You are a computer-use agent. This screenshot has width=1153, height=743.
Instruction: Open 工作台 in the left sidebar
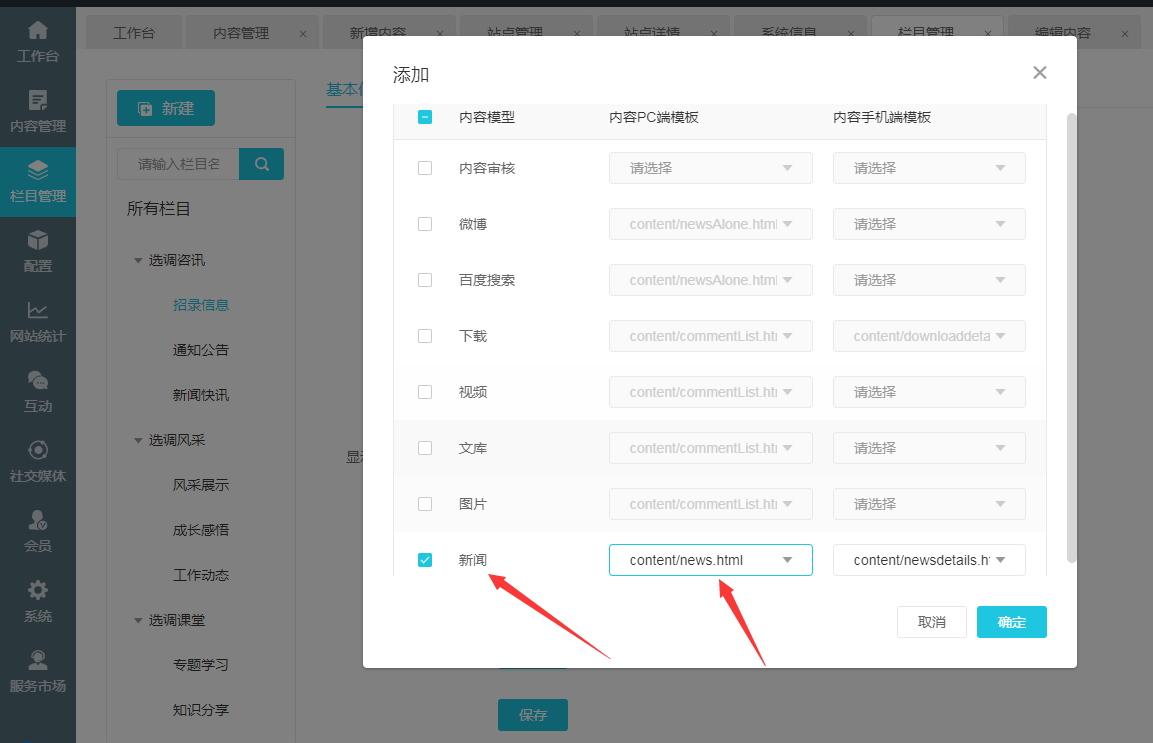38,42
